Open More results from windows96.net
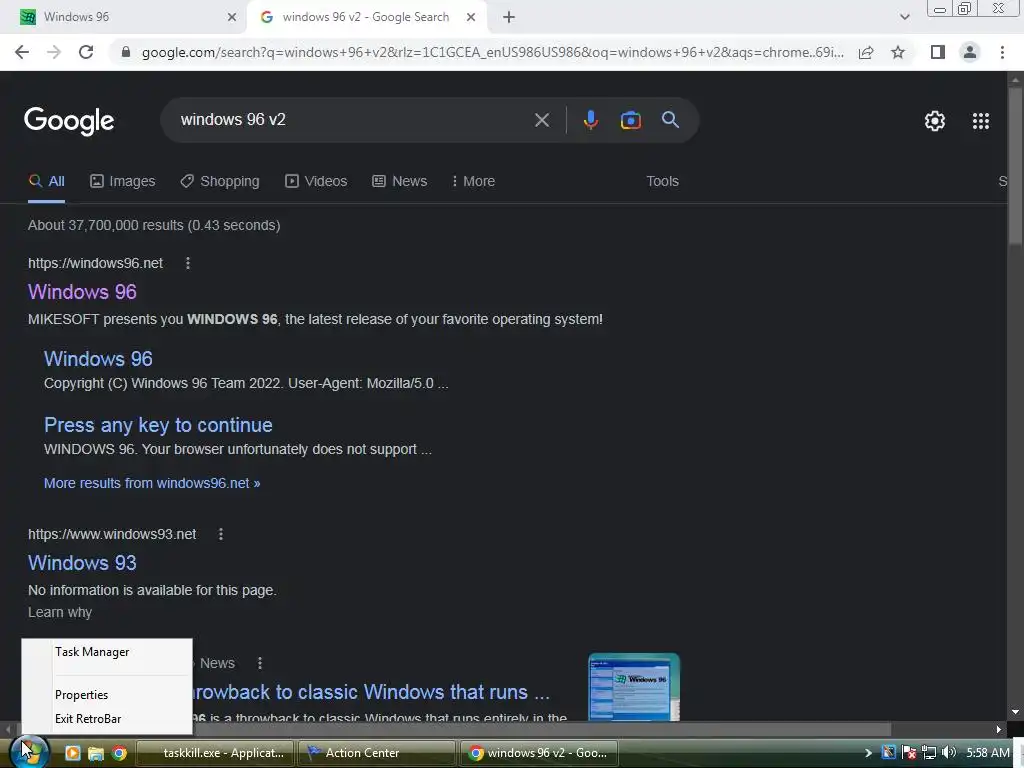Screen dimensions: 1024x768 pyautogui.click(x=152, y=483)
